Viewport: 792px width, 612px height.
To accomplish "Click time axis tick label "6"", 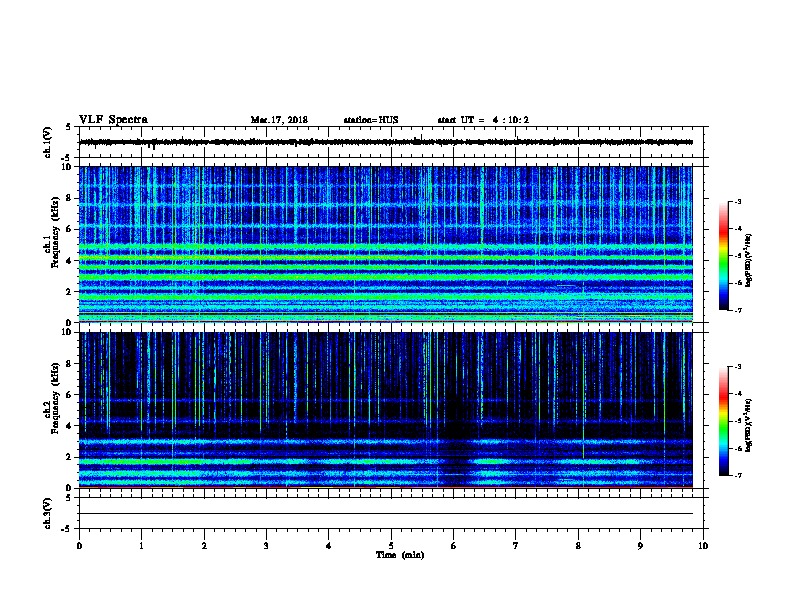I will (454, 545).
